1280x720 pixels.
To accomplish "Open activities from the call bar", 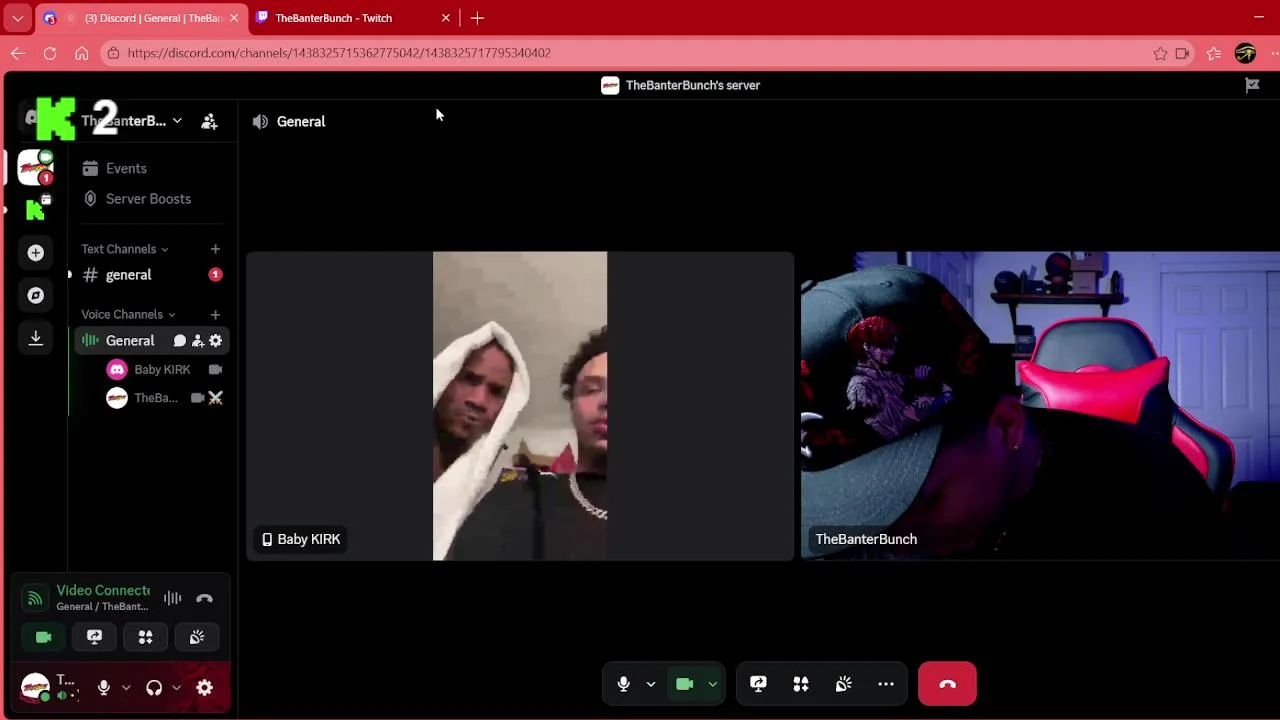I will [801, 684].
